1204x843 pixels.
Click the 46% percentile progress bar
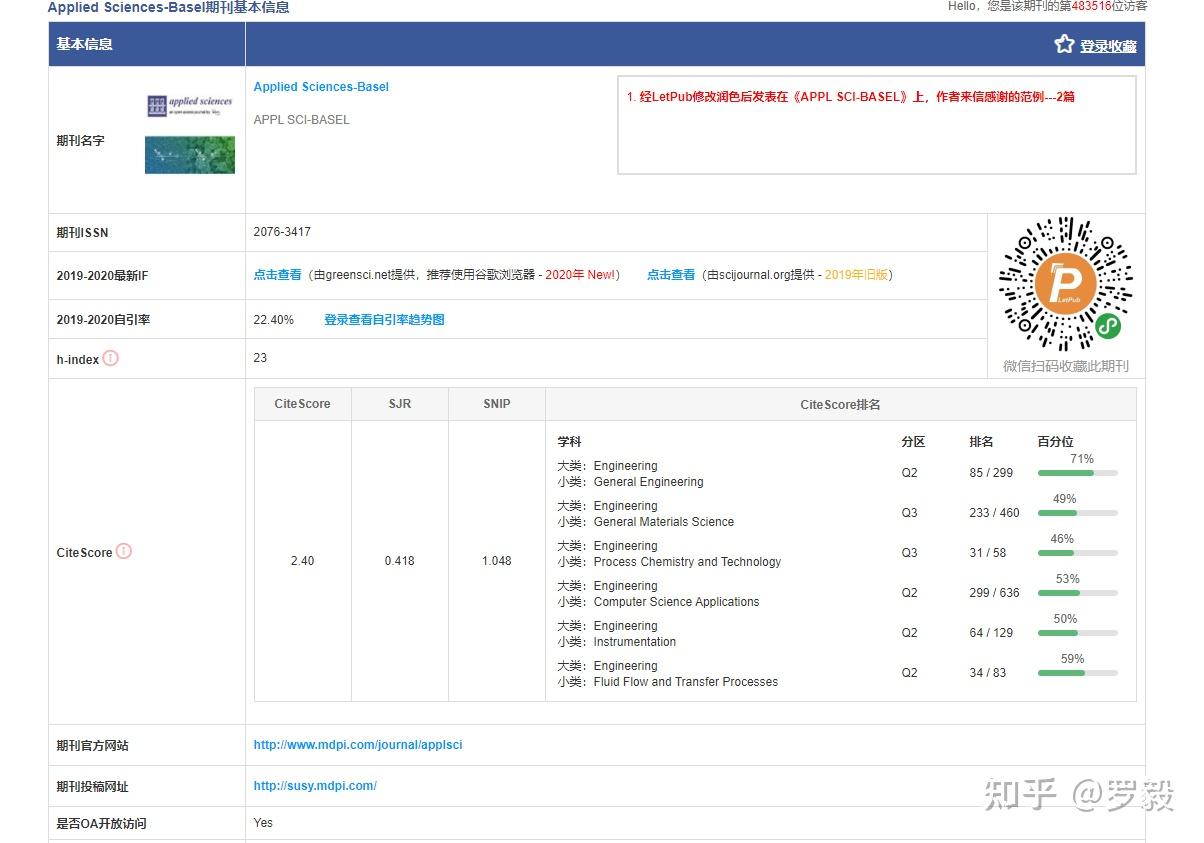coord(1078,553)
